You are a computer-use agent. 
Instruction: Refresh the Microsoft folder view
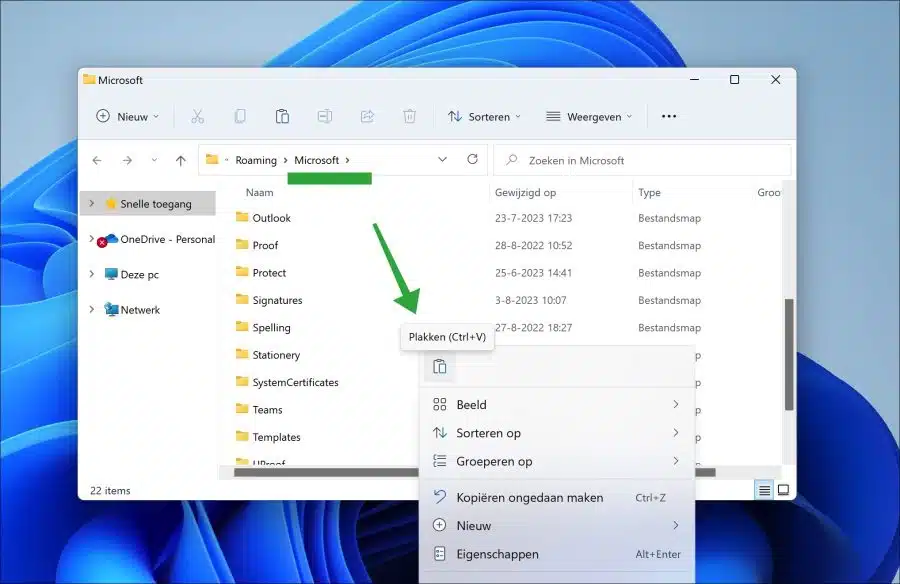pyautogui.click(x=472, y=160)
